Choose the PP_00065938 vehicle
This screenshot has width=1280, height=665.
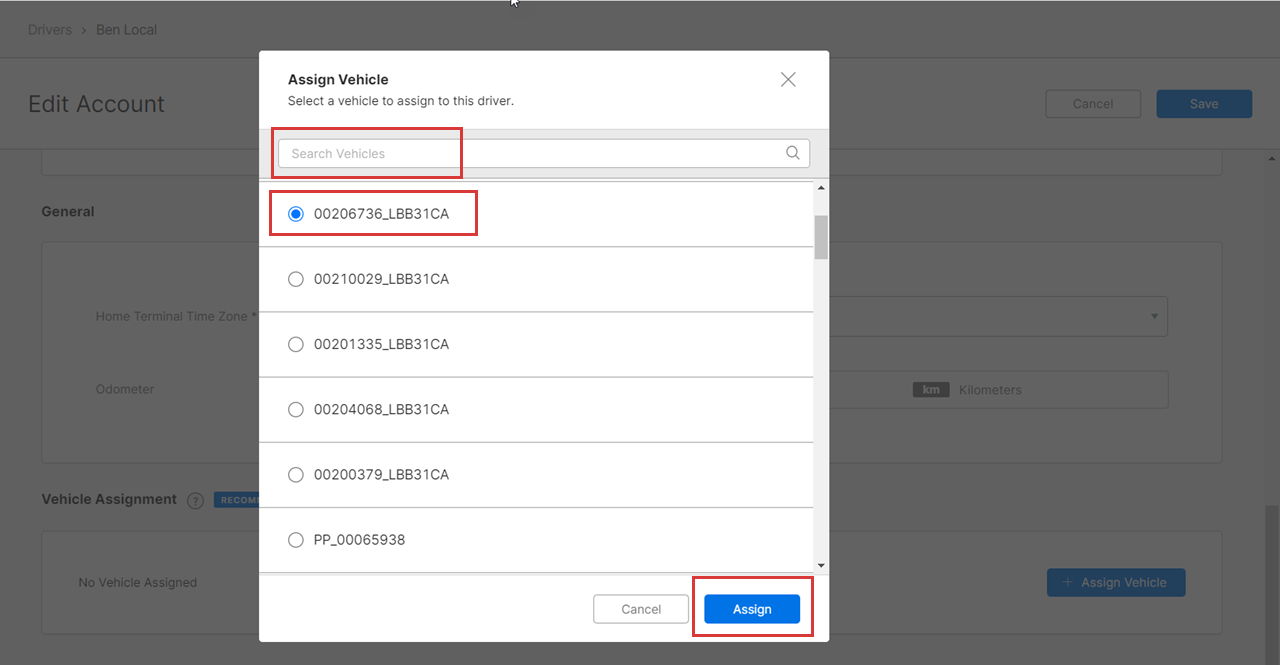(x=296, y=540)
